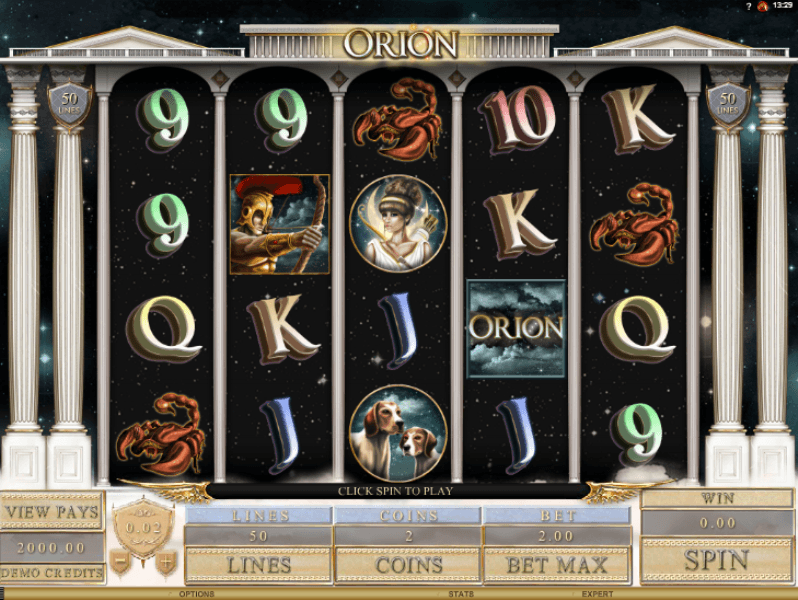
Task: Click the left 50 Lines shield badge
Action: pyautogui.click(x=70, y=104)
